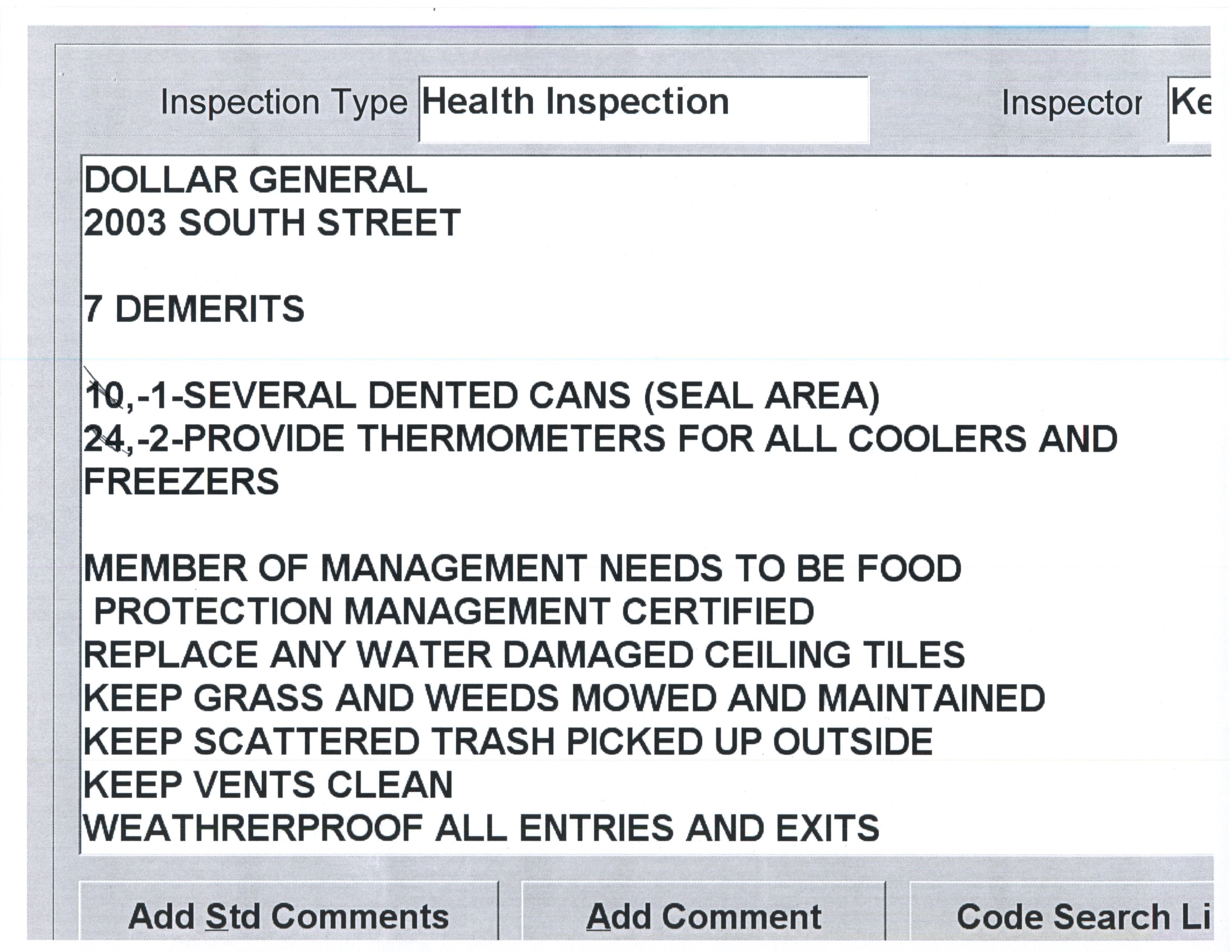1232x952 pixels.
Task: Click the Inspection Type label
Action: [284, 103]
